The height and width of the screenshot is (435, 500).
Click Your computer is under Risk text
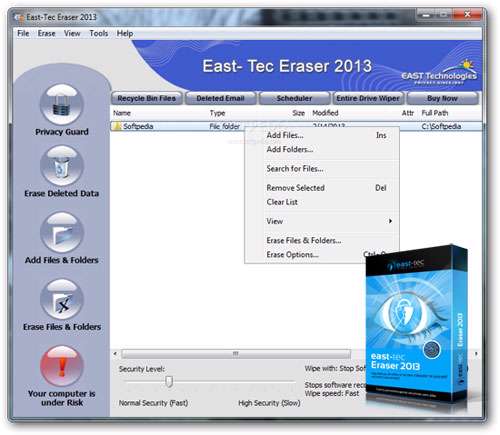pos(62,398)
